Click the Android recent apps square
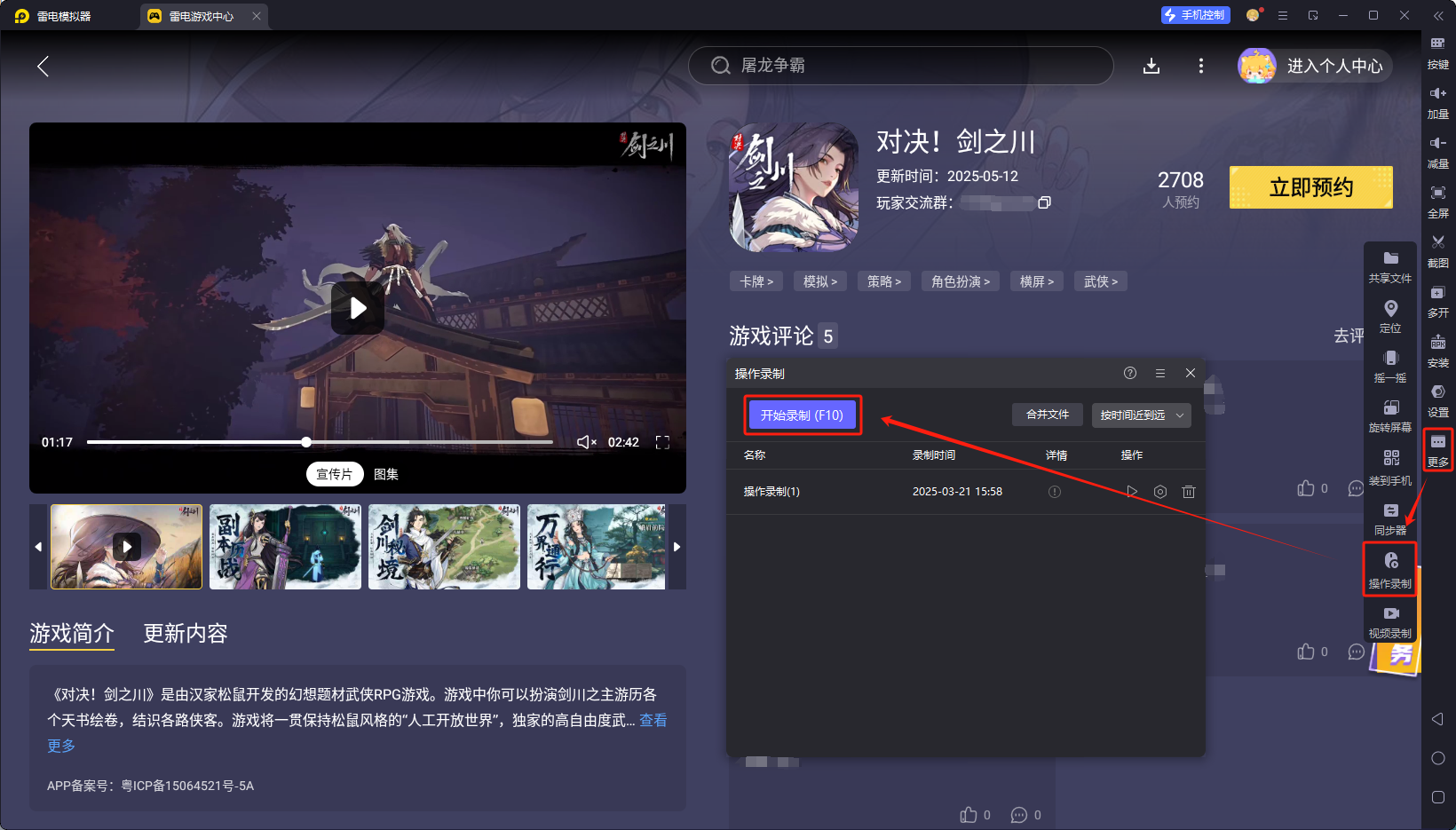Viewport: 1456px width, 830px height. 1438,797
